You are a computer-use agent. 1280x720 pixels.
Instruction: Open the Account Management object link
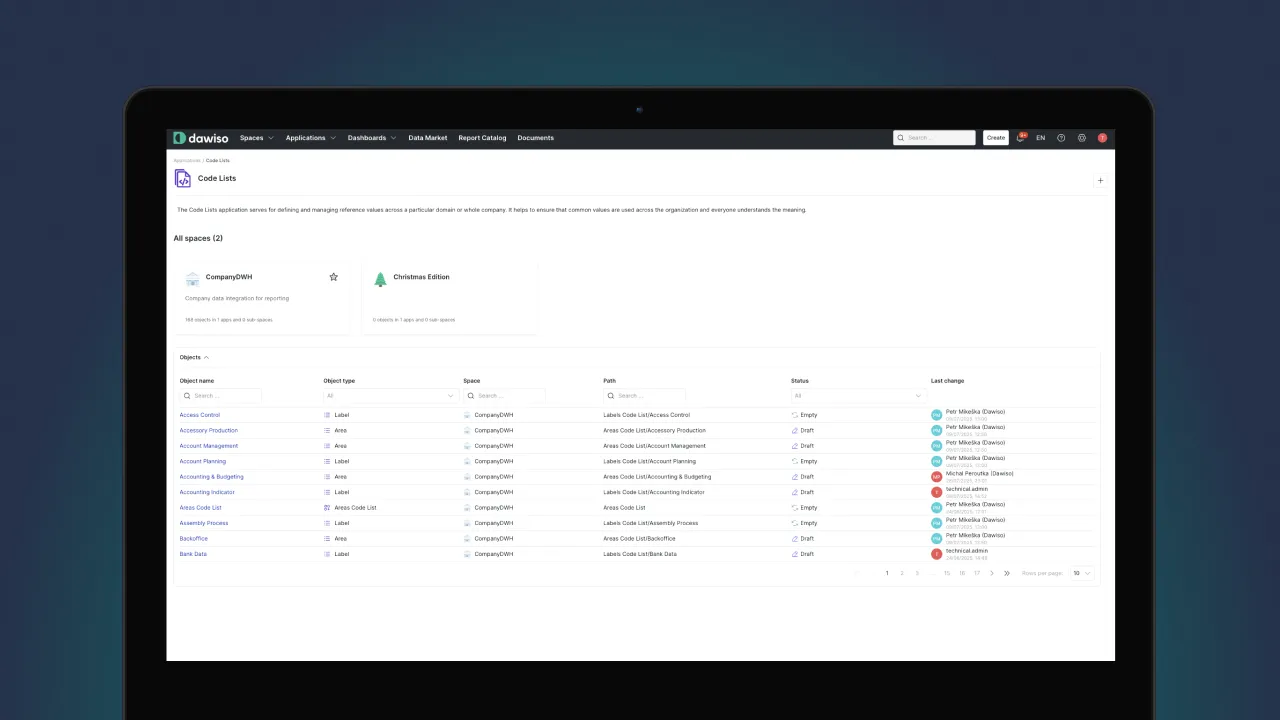tap(209, 446)
